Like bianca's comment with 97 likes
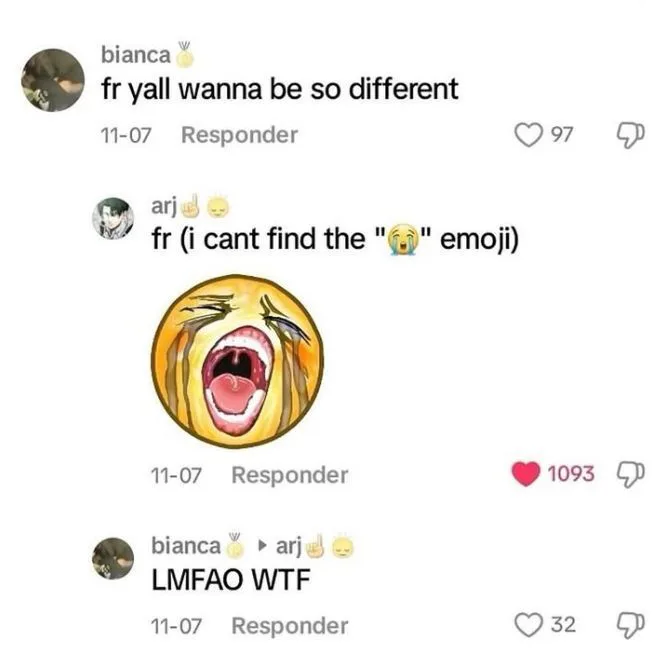 [528, 135]
